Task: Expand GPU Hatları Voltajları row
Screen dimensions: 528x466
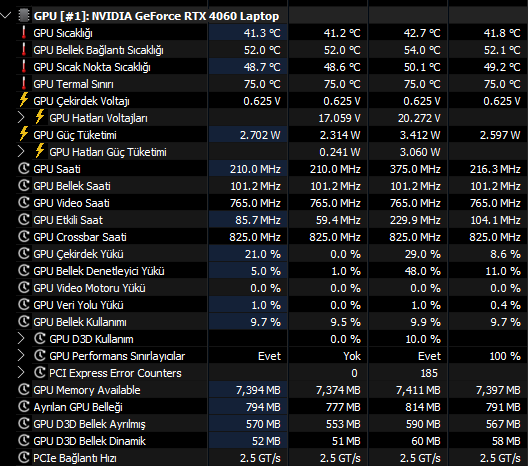Action: [21, 118]
